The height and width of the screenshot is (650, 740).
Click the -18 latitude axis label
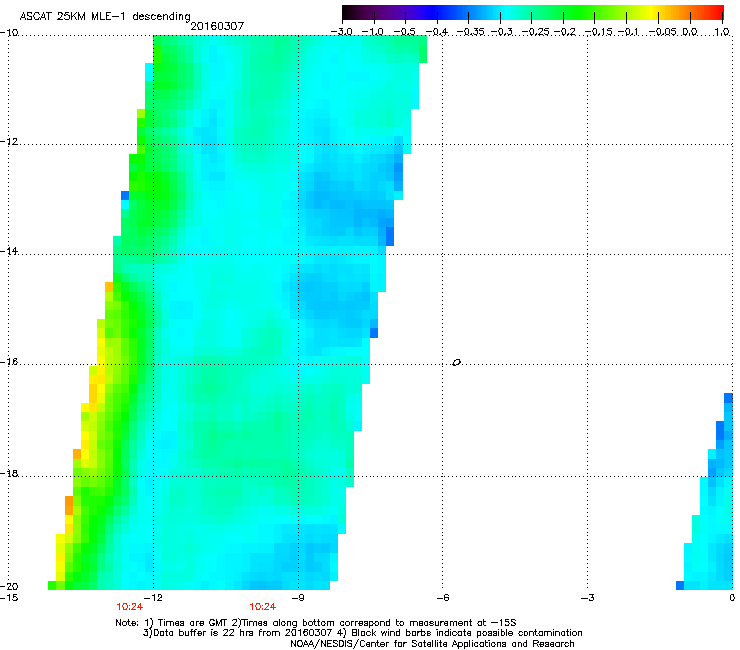[9, 473]
